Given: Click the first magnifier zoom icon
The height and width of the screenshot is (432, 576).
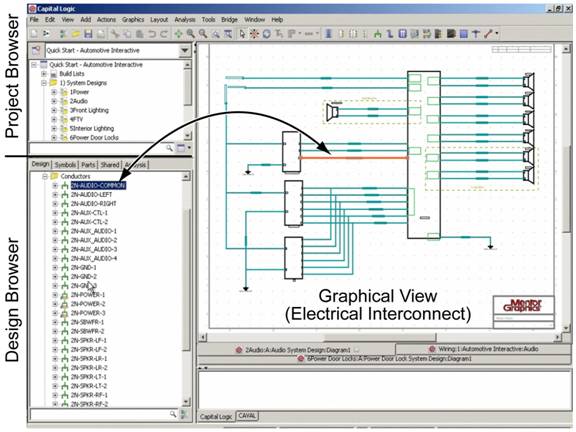Looking at the screenshot, I should pos(191,34).
